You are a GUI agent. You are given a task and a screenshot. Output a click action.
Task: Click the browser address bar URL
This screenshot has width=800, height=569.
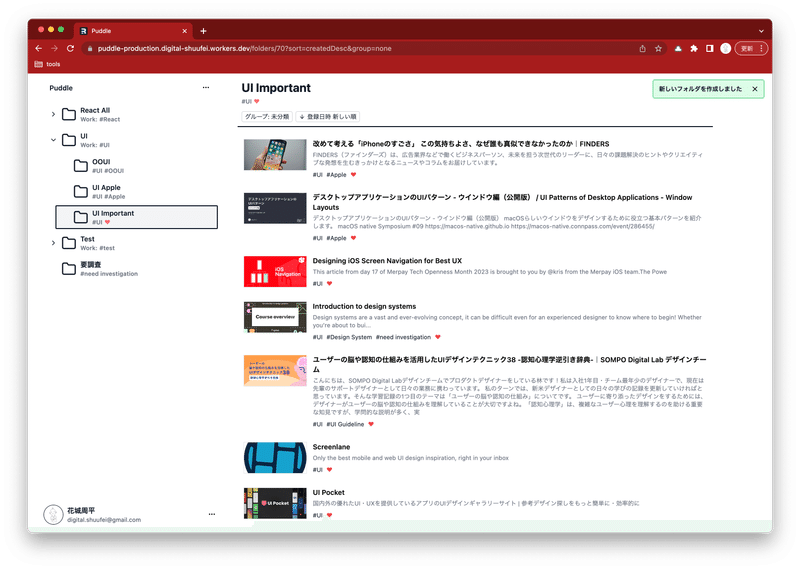click(245, 48)
